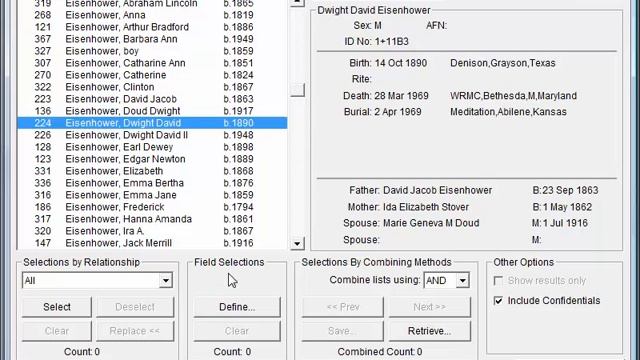Image resolution: width=640 pixels, height=360 pixels.
Task: Click the list scrollbar thumb
Action: tap(298, 90)
